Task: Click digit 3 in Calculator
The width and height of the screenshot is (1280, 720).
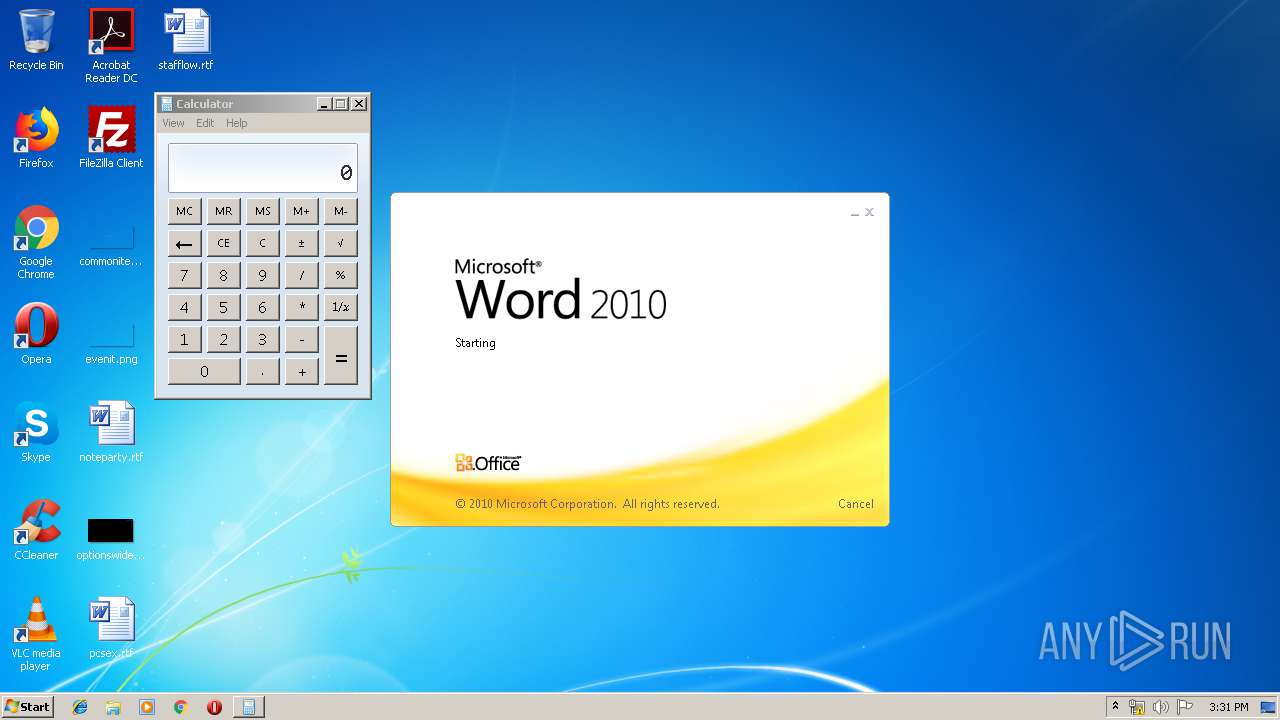Action: (262, 339)
